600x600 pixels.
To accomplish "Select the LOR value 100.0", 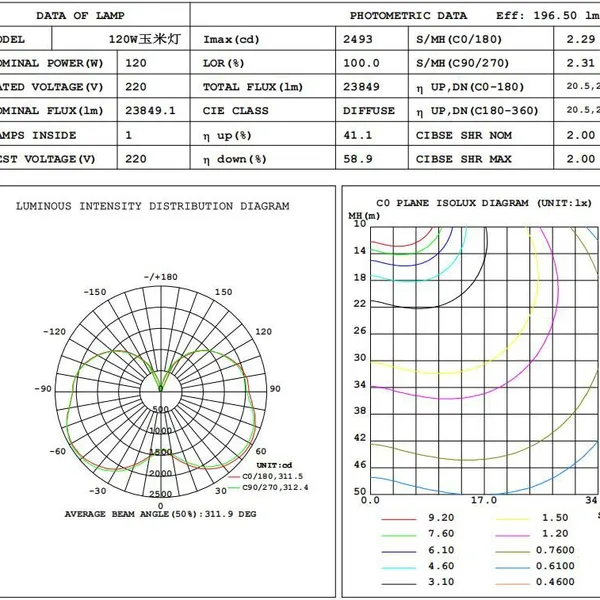I will [x=361, y=63].
